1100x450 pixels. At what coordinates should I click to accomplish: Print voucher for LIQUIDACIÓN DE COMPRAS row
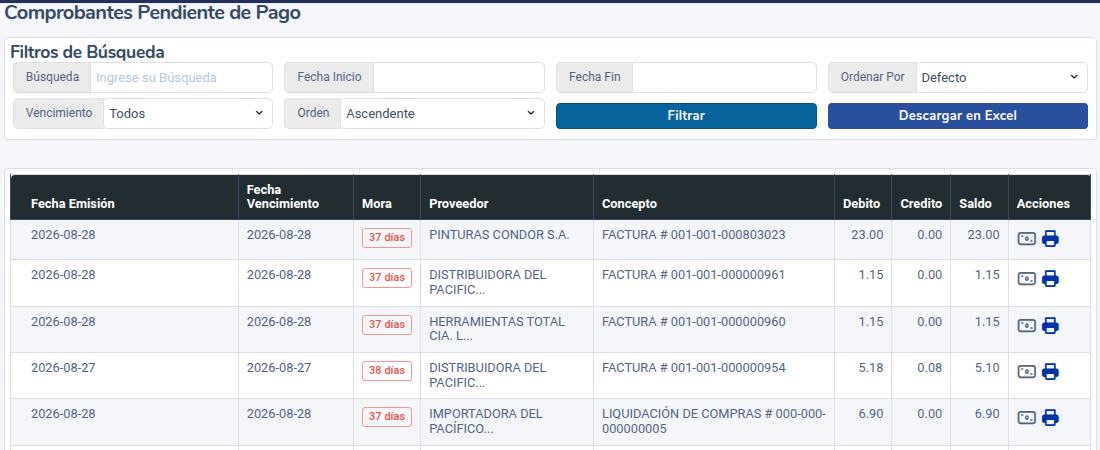tap(1050, 418)
